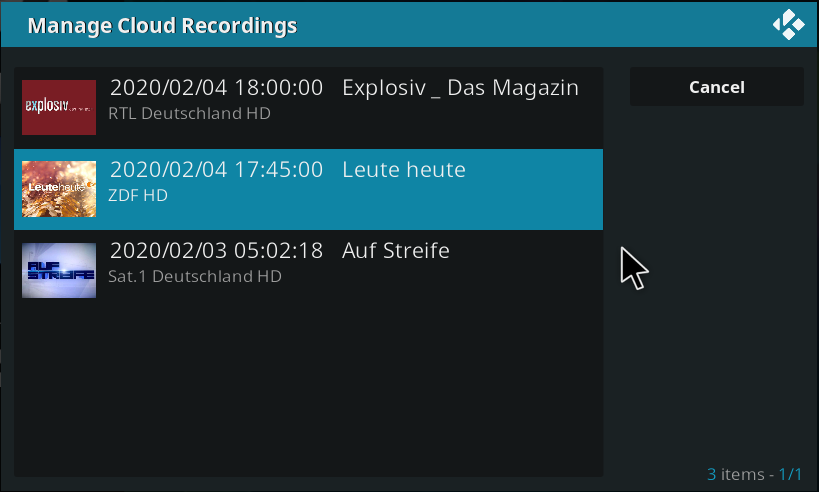Click the 2020/02/03 05:02:18 timestamp
This screenshot has height=492, width=819.
pyautogui.click(x=216, y=251)
